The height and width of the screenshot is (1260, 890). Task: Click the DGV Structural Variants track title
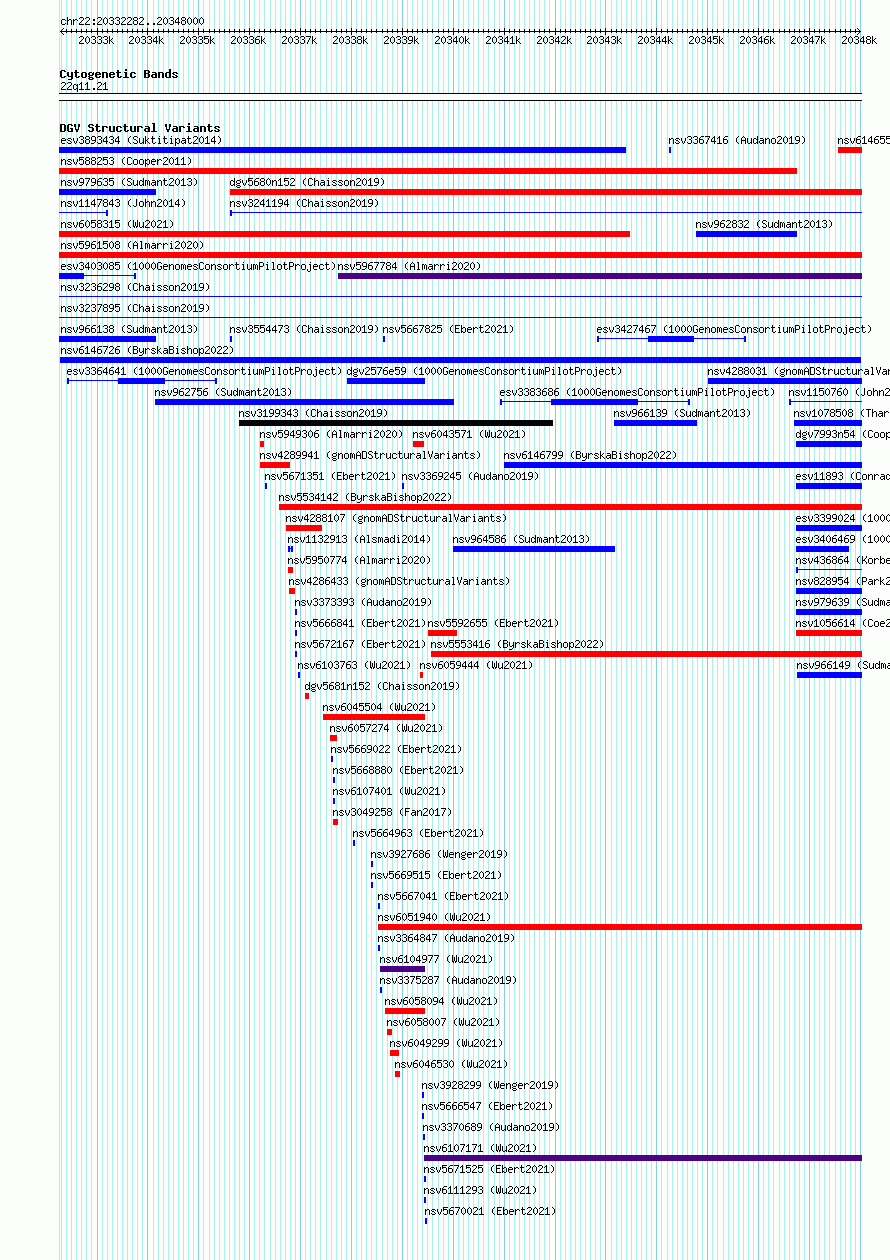point(140,129)
